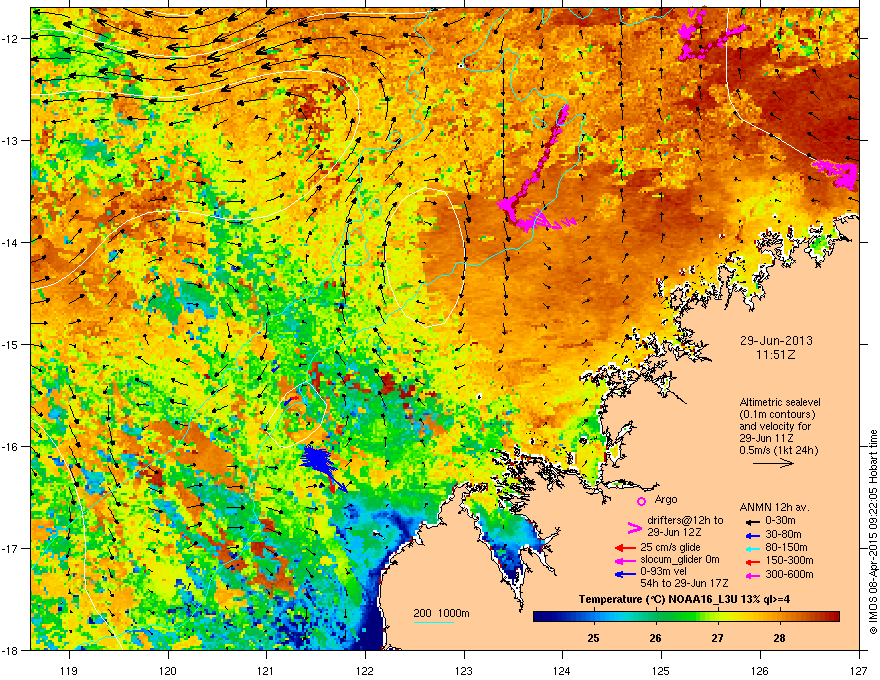Click the magenta slocum_glider legend arrow

(x=625, y=560)
